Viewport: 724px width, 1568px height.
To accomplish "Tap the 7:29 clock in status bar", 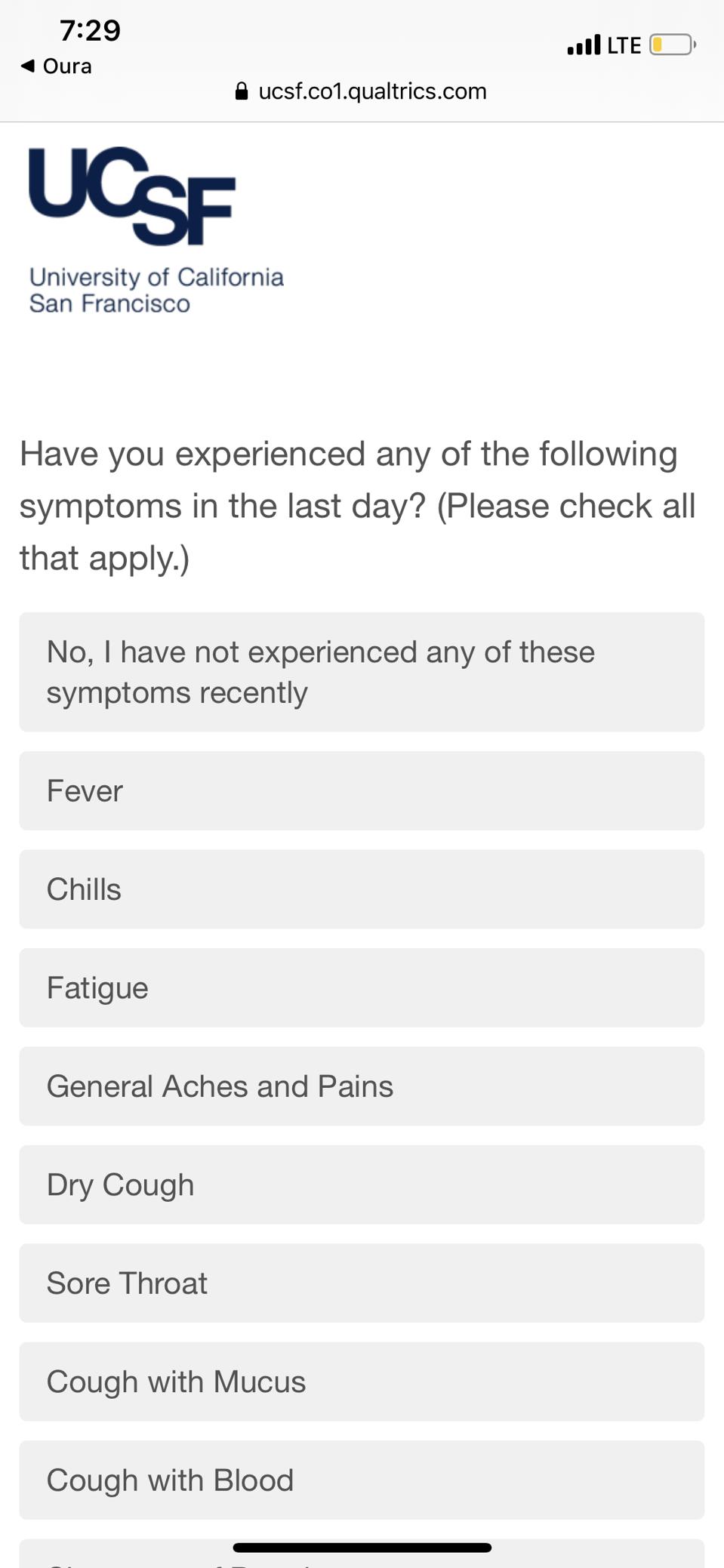I will coord(90,30).
